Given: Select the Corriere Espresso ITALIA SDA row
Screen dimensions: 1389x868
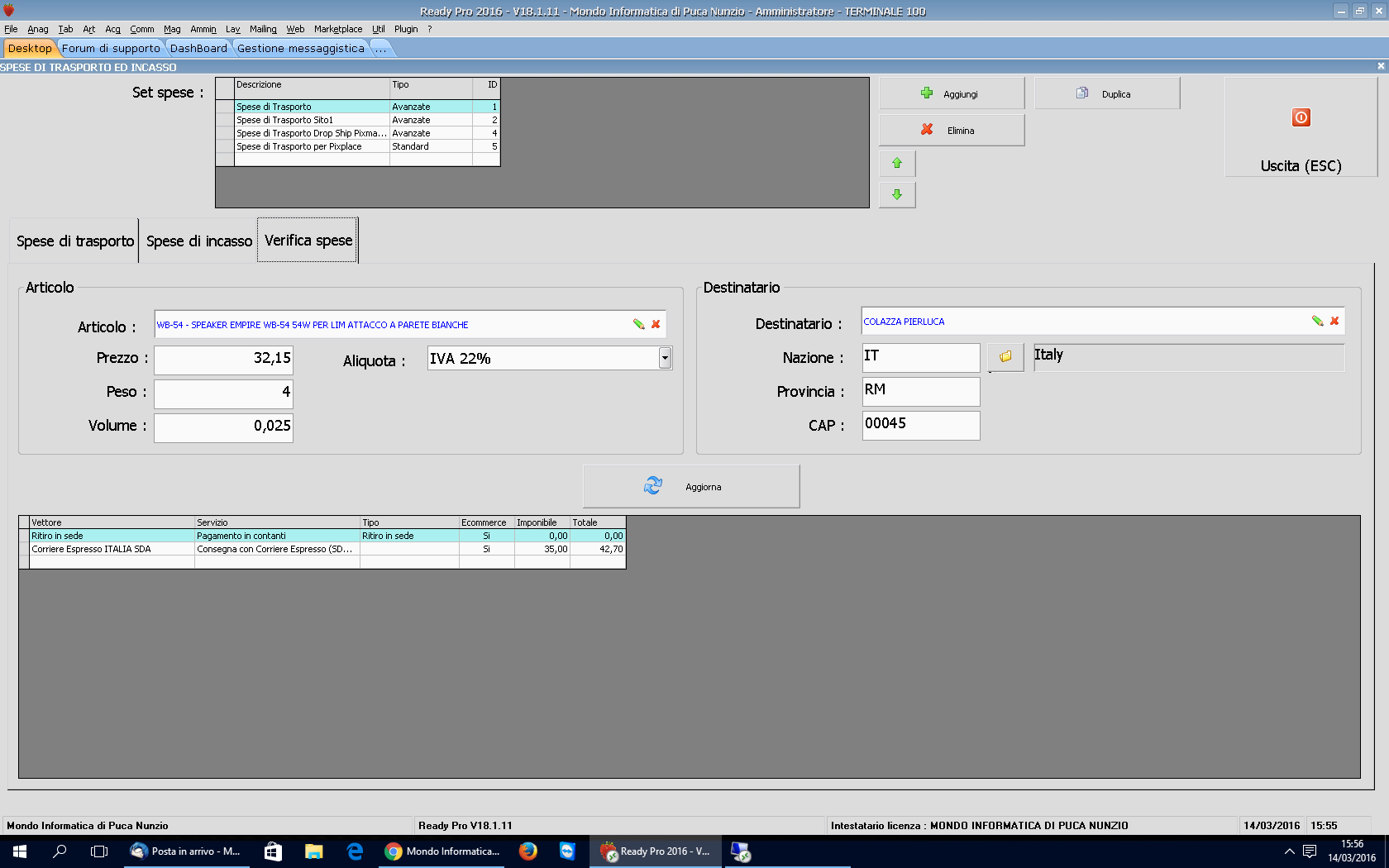Looking at the screenshot, I should tap(322, 549).
